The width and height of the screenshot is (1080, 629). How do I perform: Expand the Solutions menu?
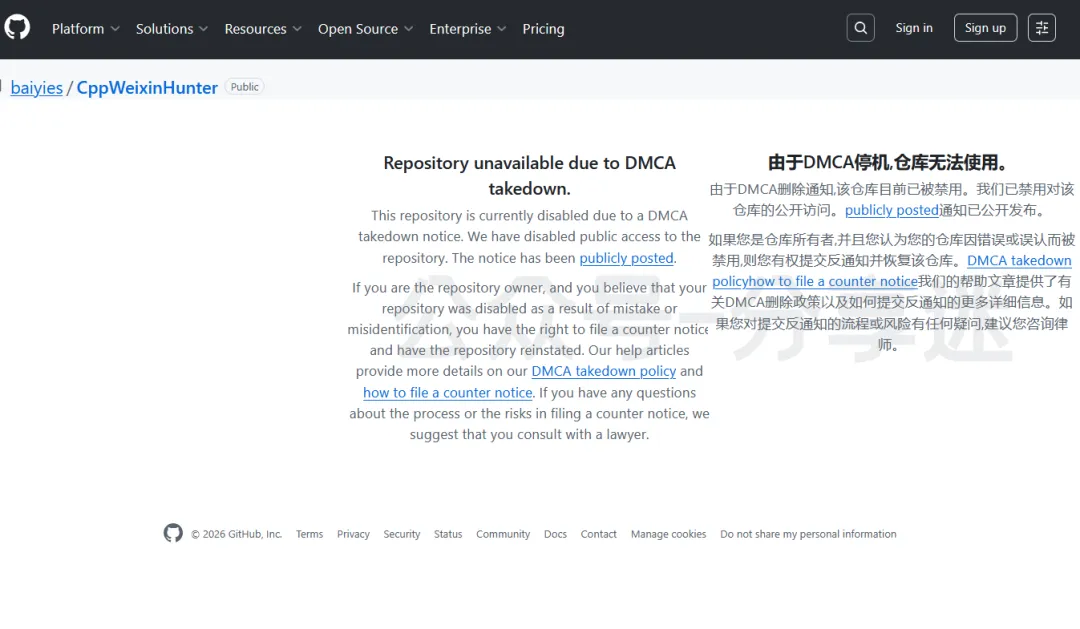coord(172,29)
